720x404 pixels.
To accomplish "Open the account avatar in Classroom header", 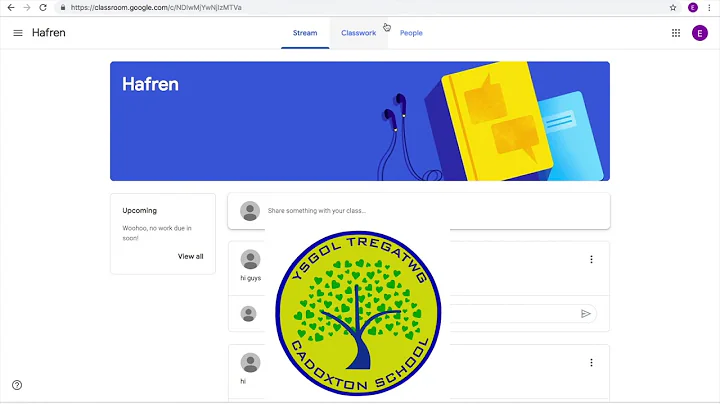I will pyautogui.click(x=700, y=33).
